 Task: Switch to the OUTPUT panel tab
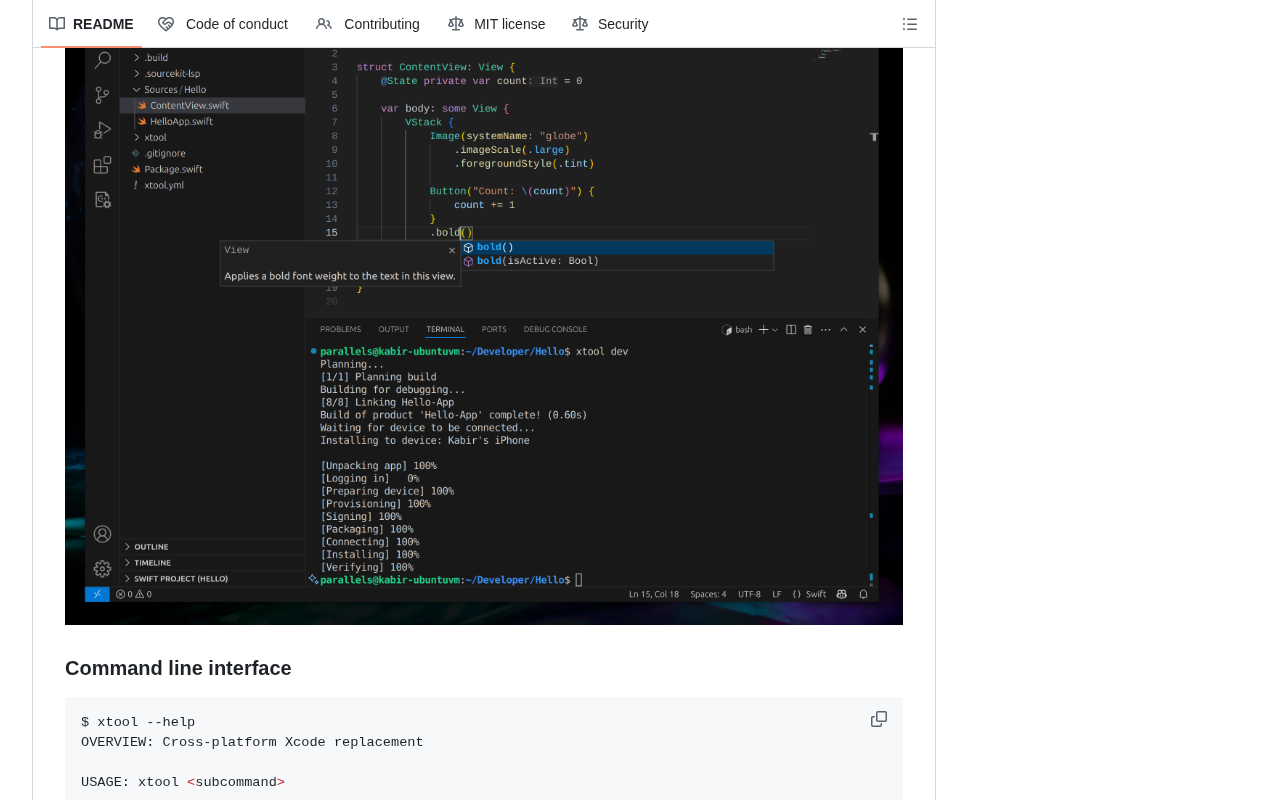coord(393,329)
